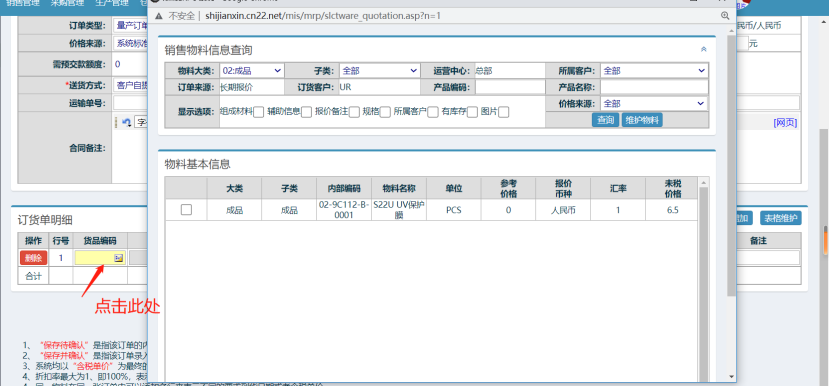The width and height of the screenshot is (829, 386).
Task: Open the 所属客户 dropdown
Action: point(654,70)
